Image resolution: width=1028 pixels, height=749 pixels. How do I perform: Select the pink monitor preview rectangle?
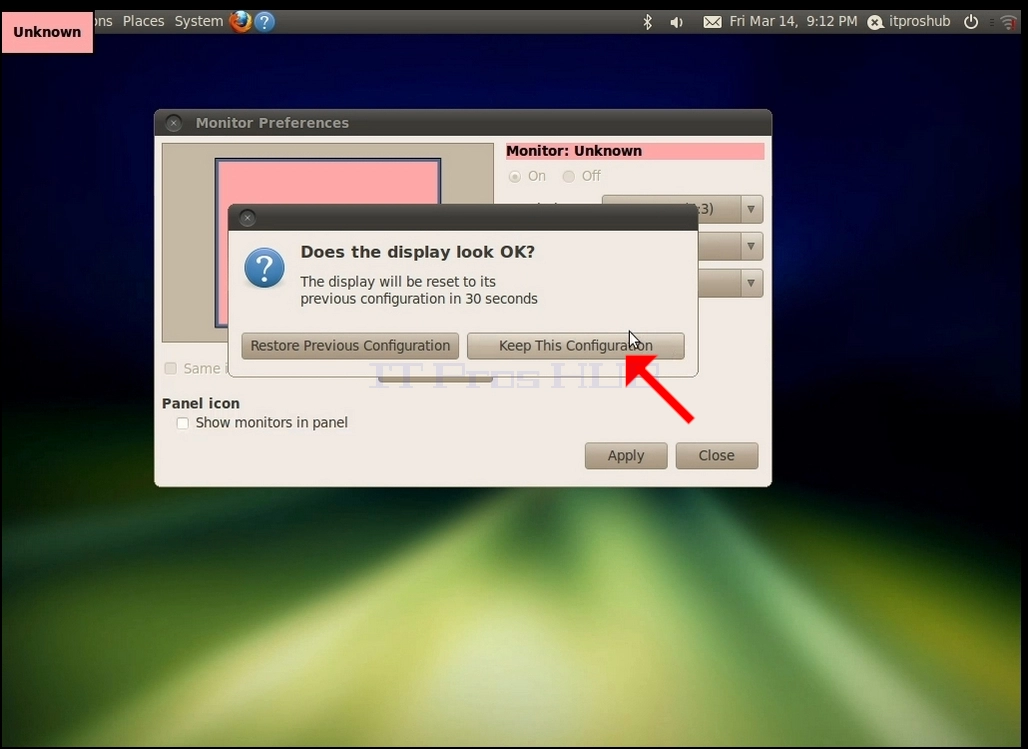pos(328,184)
